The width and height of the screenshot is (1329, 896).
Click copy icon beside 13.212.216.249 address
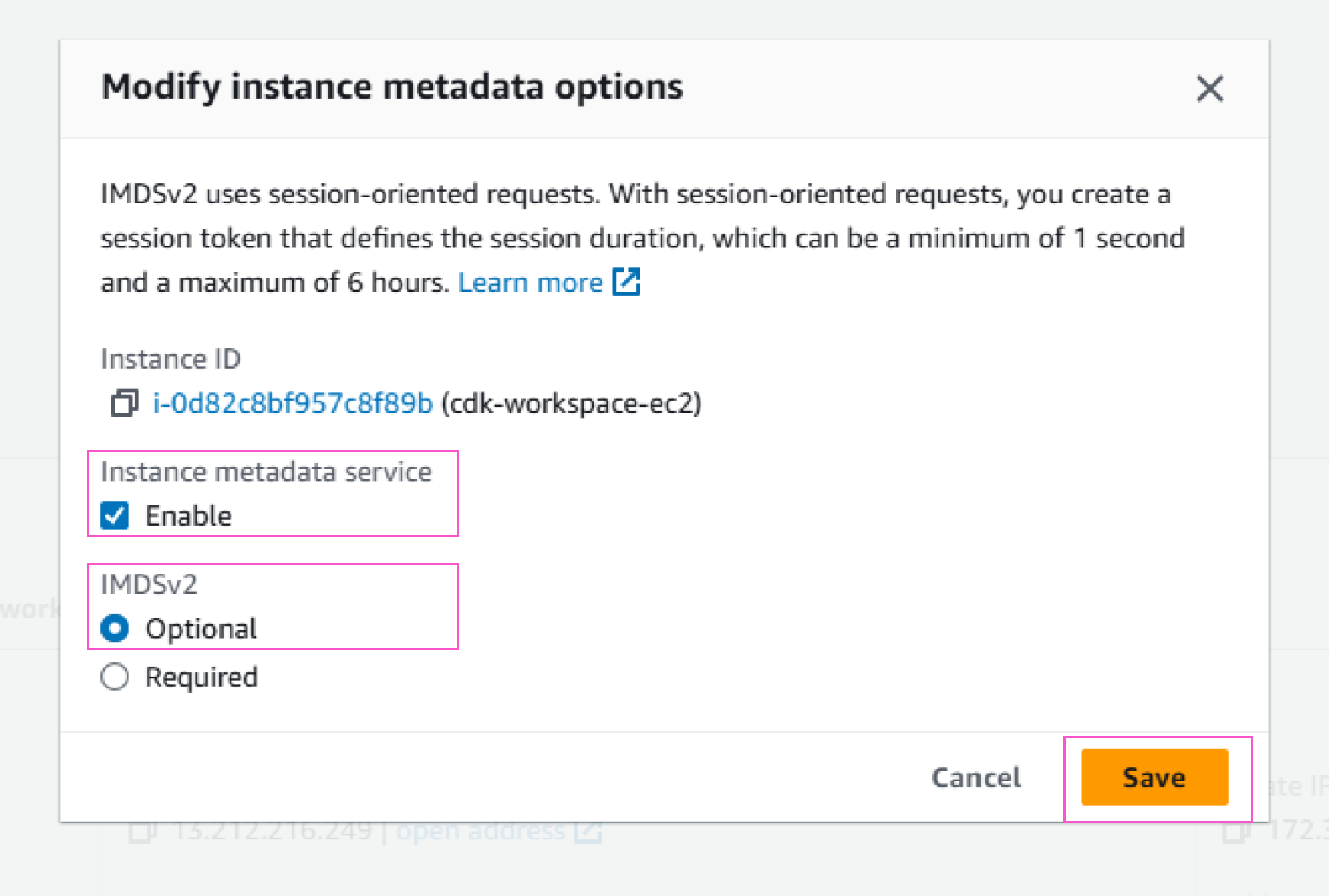tap(143, 832)
